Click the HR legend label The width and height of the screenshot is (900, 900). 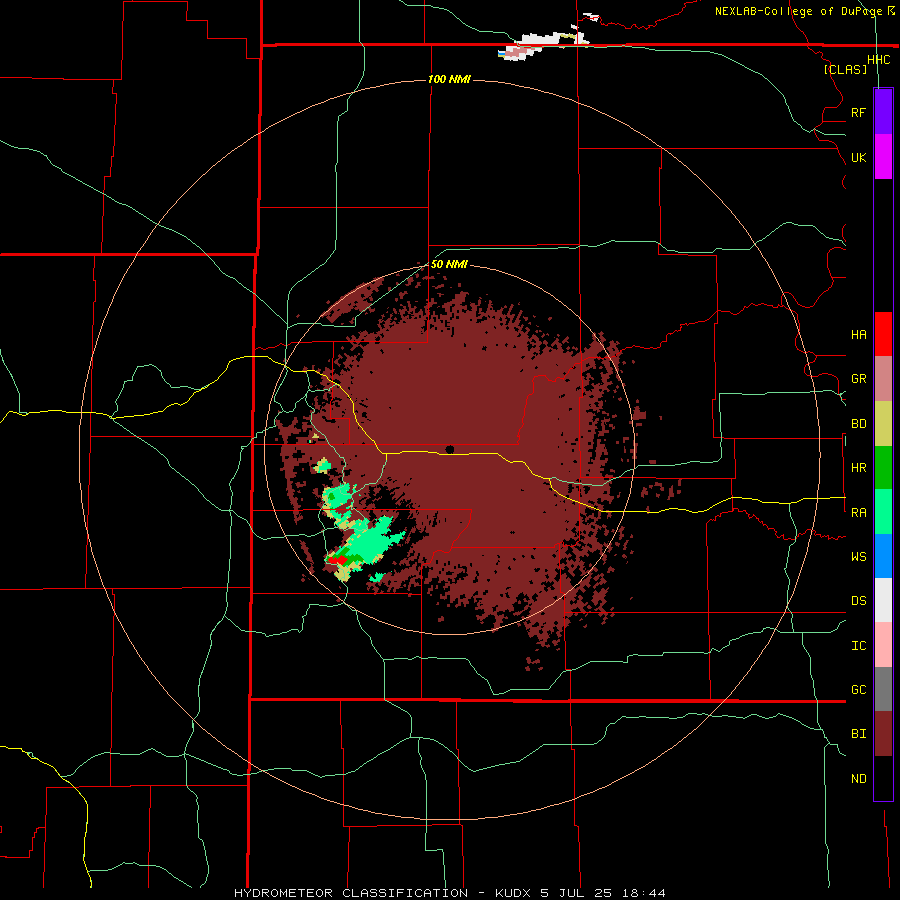tap(858, 468)
